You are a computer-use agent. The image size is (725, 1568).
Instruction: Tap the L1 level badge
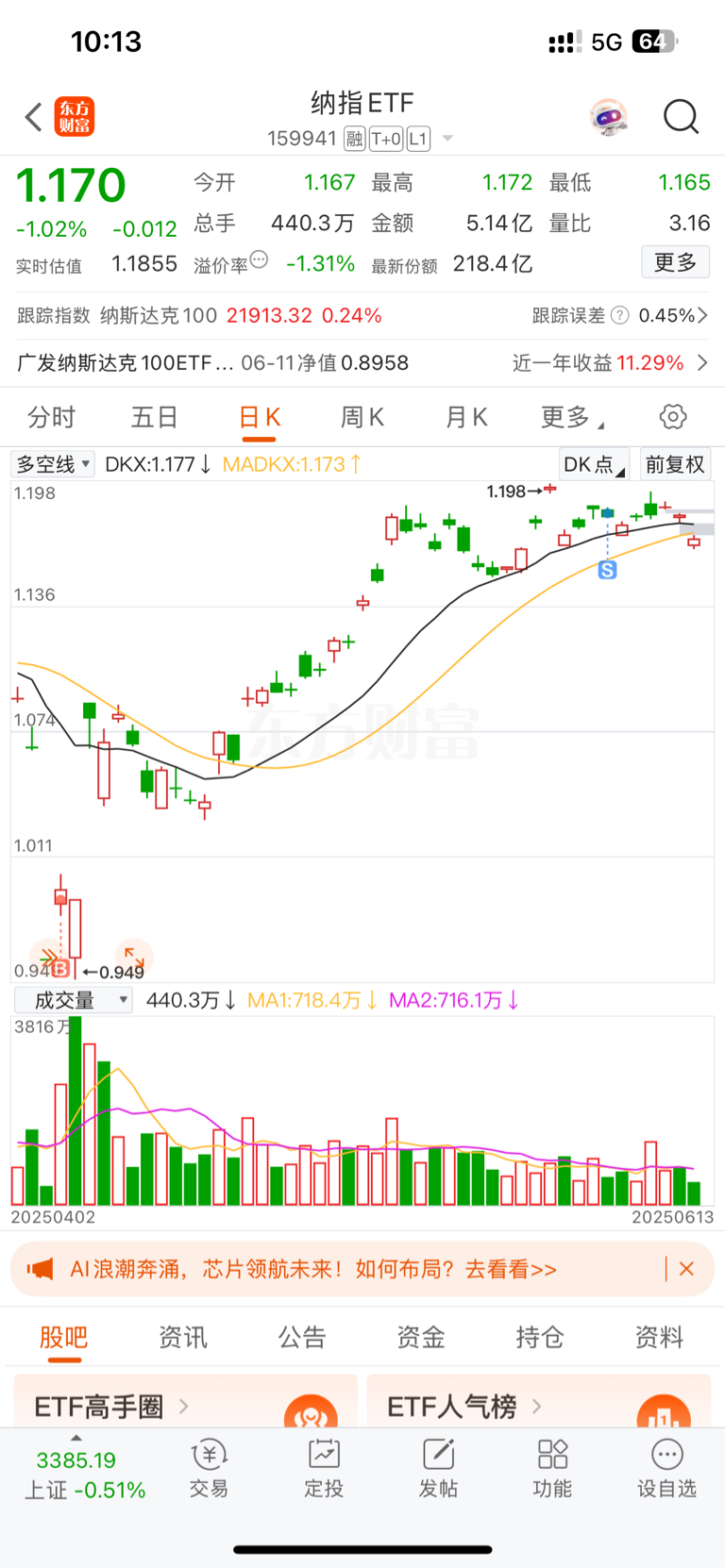click(418, 140)
